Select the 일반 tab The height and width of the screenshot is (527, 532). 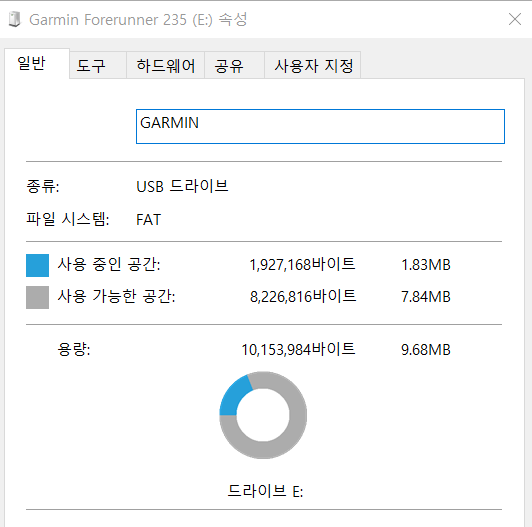37,63
